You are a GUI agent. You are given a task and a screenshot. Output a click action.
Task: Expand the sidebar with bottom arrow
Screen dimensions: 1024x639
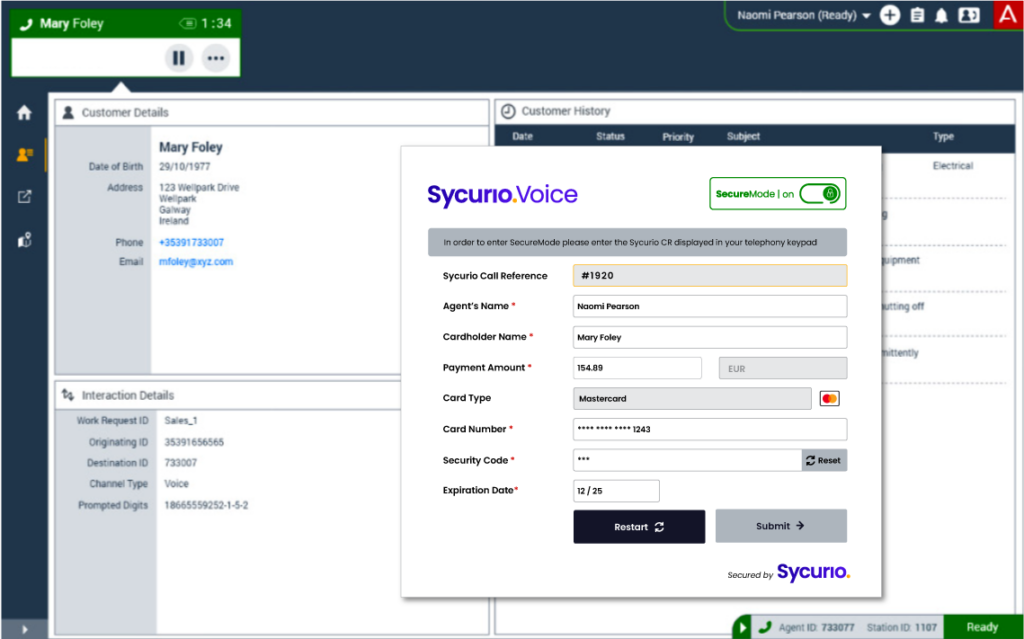[x=24, y=630]
